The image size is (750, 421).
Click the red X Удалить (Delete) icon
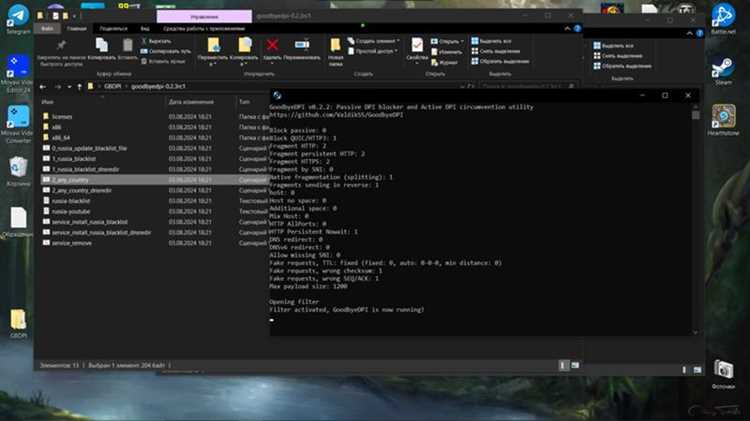(x=272, y=45)
